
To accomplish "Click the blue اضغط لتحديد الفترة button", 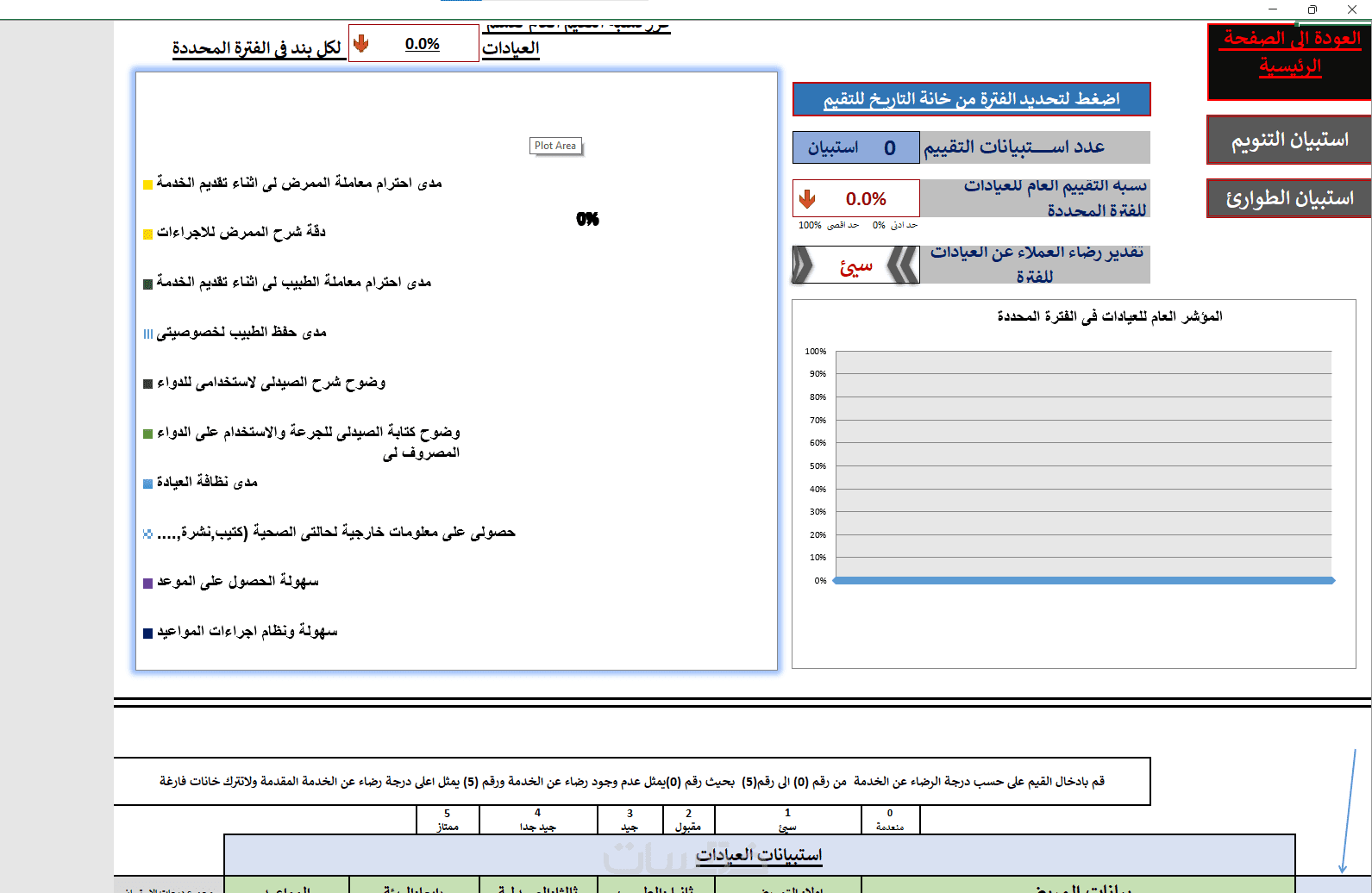I will coord(971,99).
